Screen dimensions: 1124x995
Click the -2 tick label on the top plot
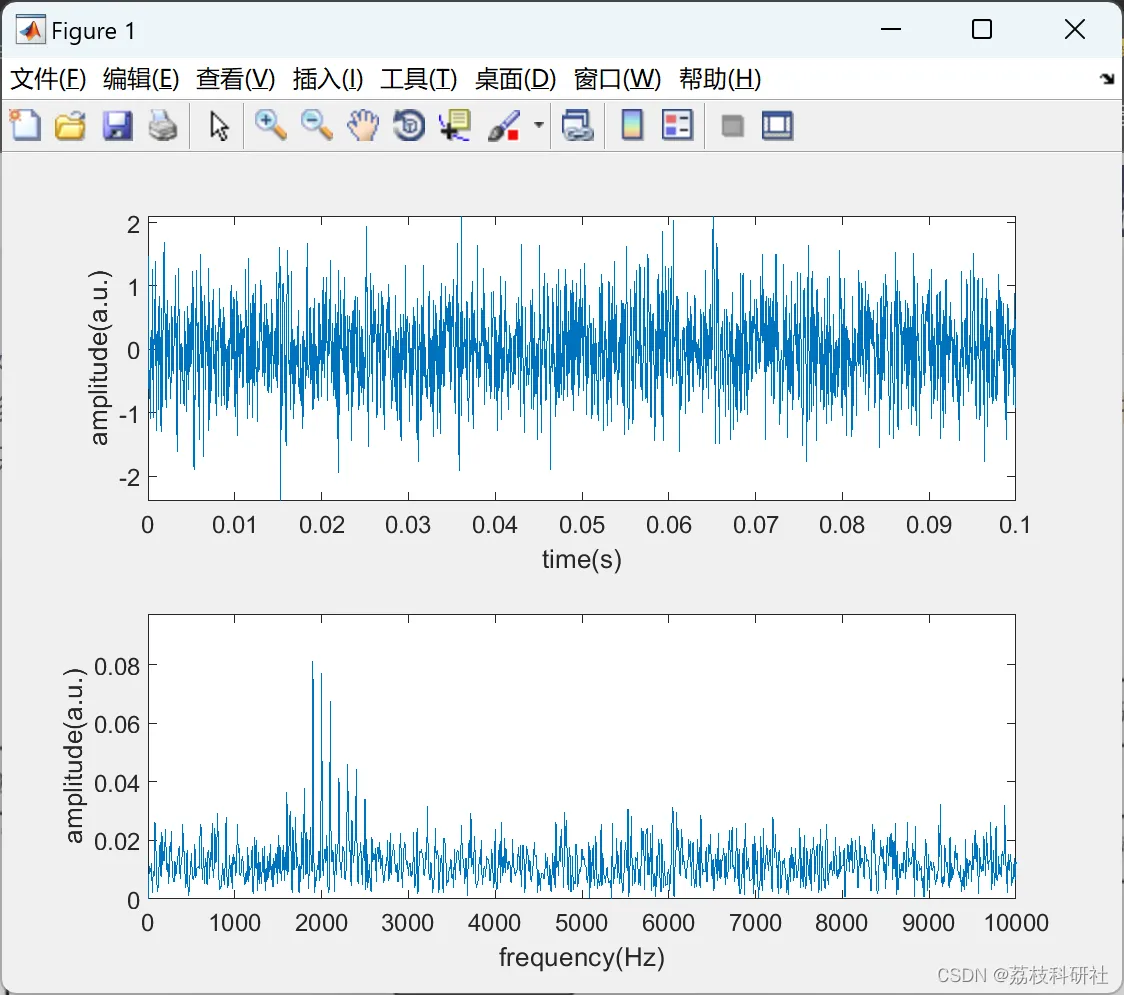tap(130, 477)
